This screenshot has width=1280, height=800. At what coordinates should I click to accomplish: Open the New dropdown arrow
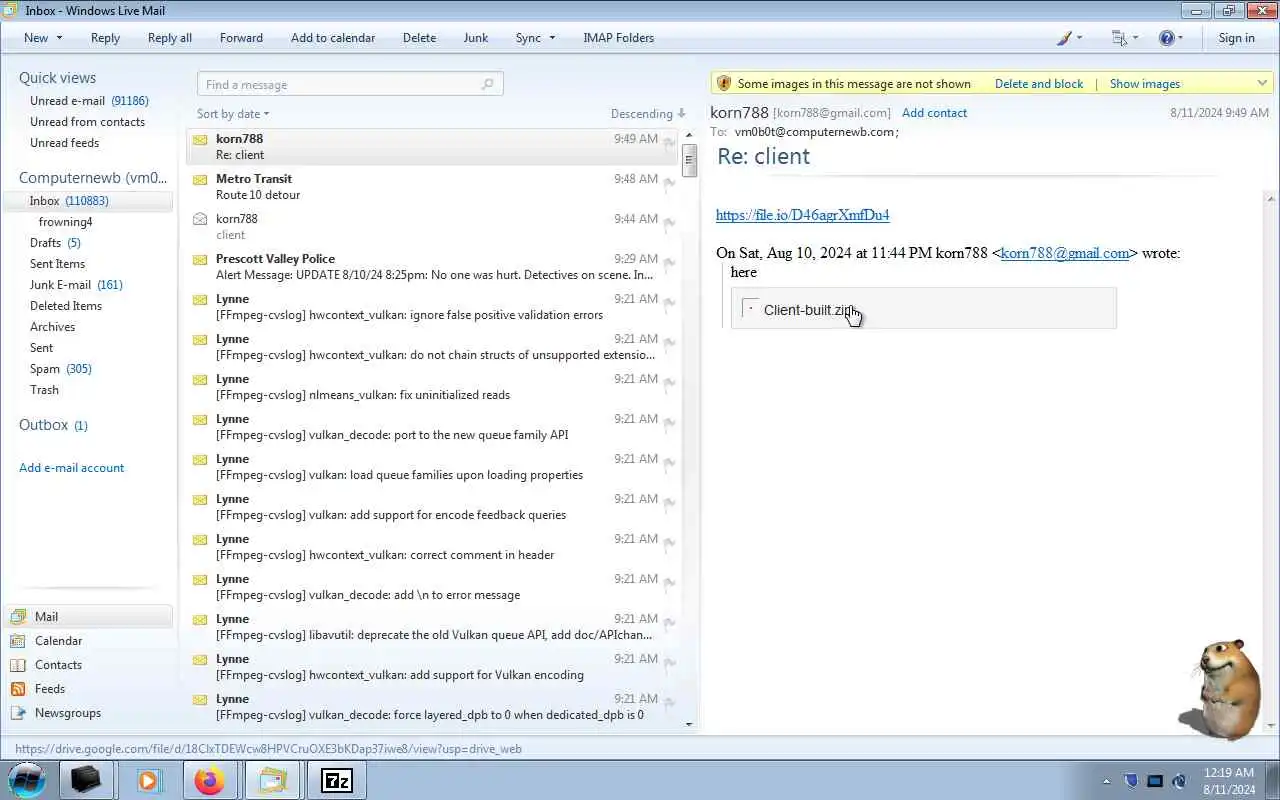(x=59, y=38)
